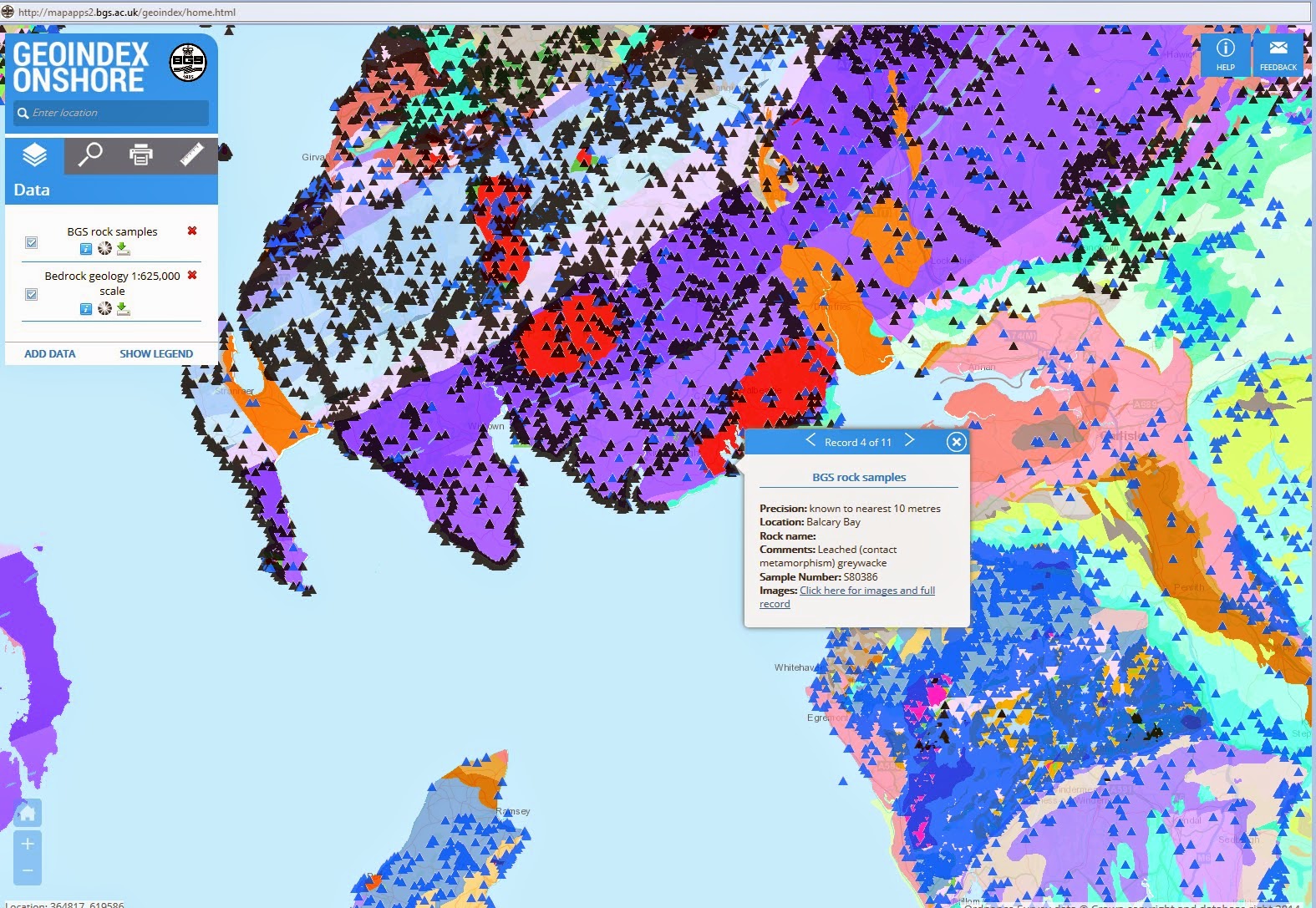This screenshot has height=908, width=1316.
Task: Click 'Record 4 of 11' text
Action: (858, 442)
